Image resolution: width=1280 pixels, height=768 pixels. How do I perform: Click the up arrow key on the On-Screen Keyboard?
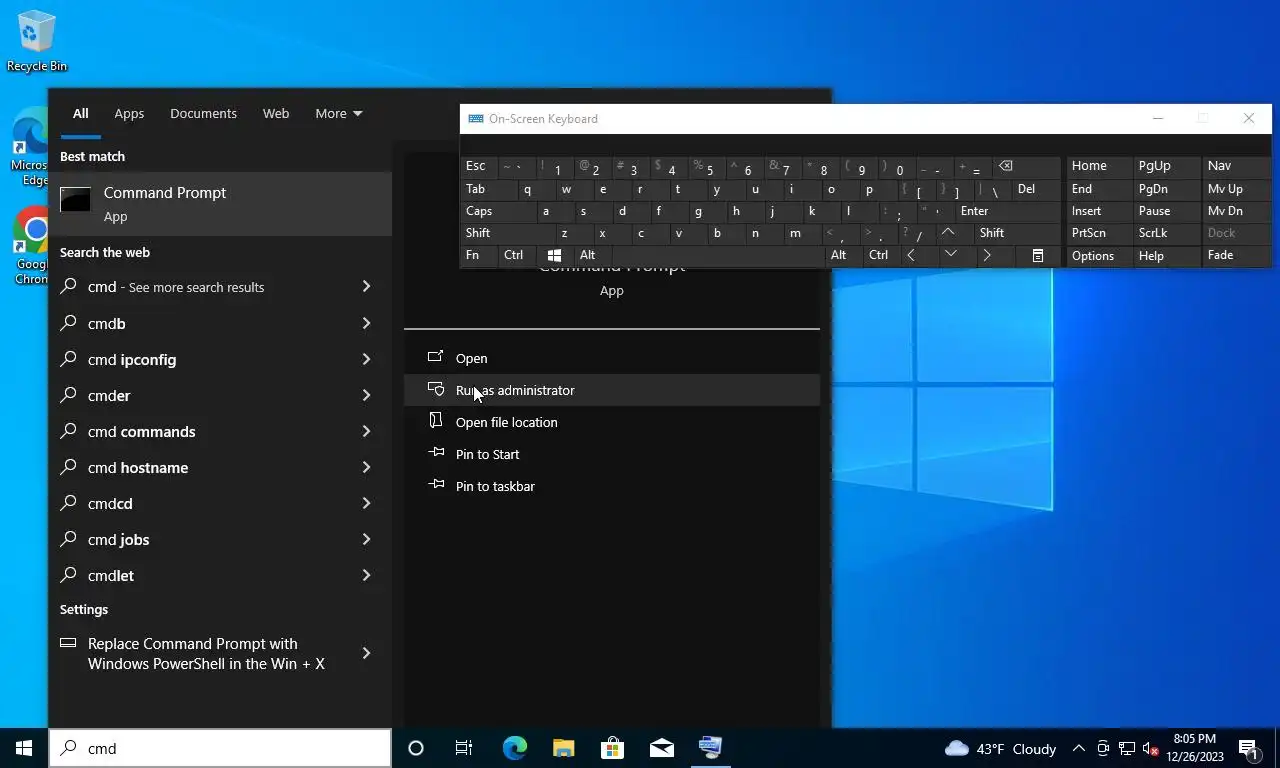point(949,233)
